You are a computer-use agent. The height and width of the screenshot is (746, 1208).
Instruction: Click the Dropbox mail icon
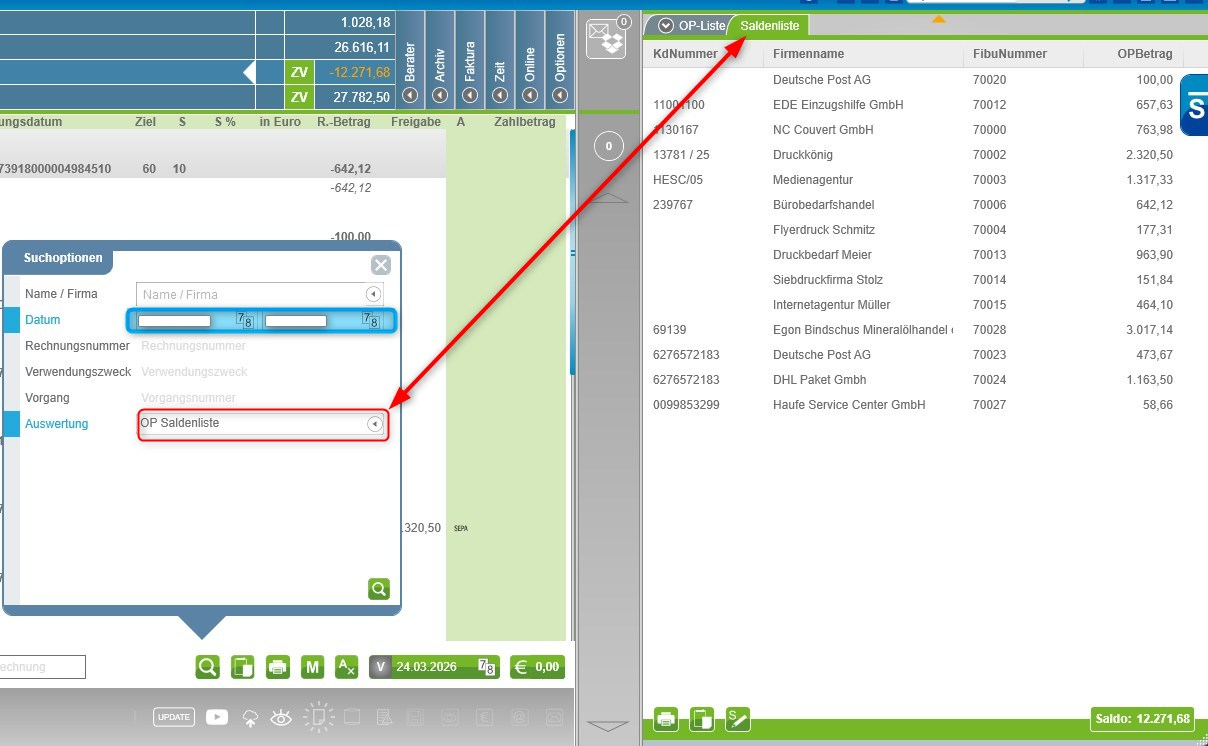pyautogui.click(x=605, y=38)
